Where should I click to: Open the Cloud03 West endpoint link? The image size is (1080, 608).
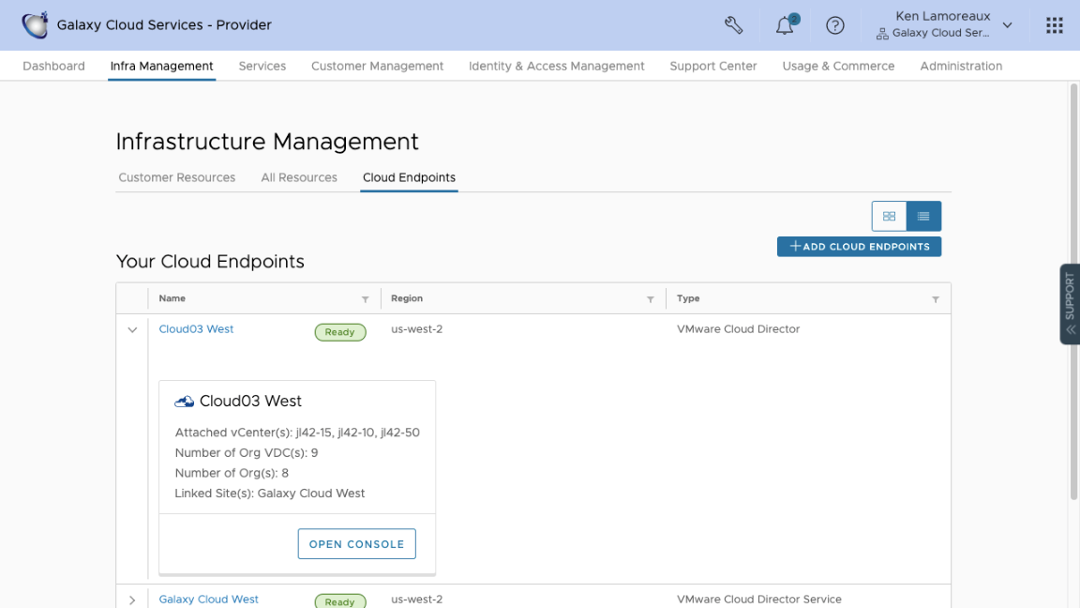point(196,329)
